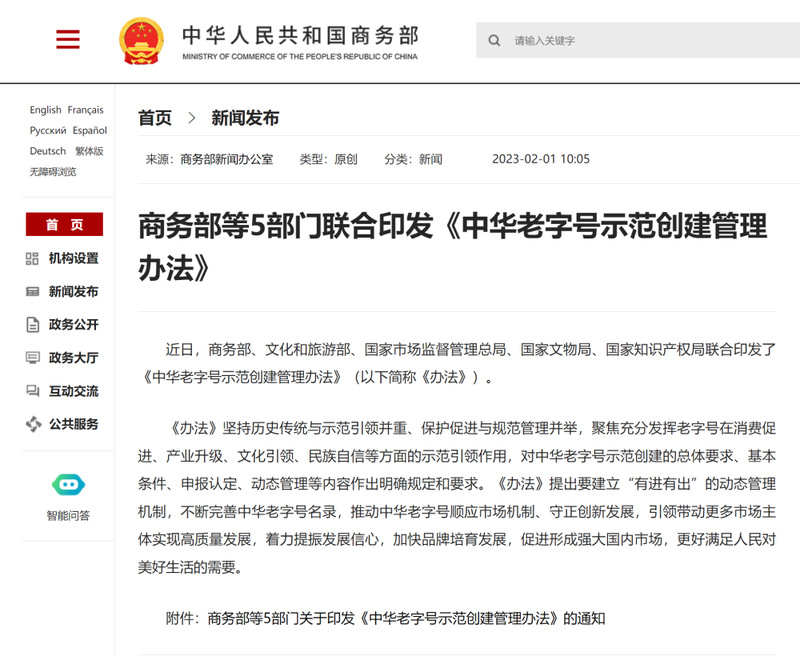Screen dimensions: 800x656
Task: Click the 请输入关键字 search input field
Action: pyautogui.click(x=638, y=40)
